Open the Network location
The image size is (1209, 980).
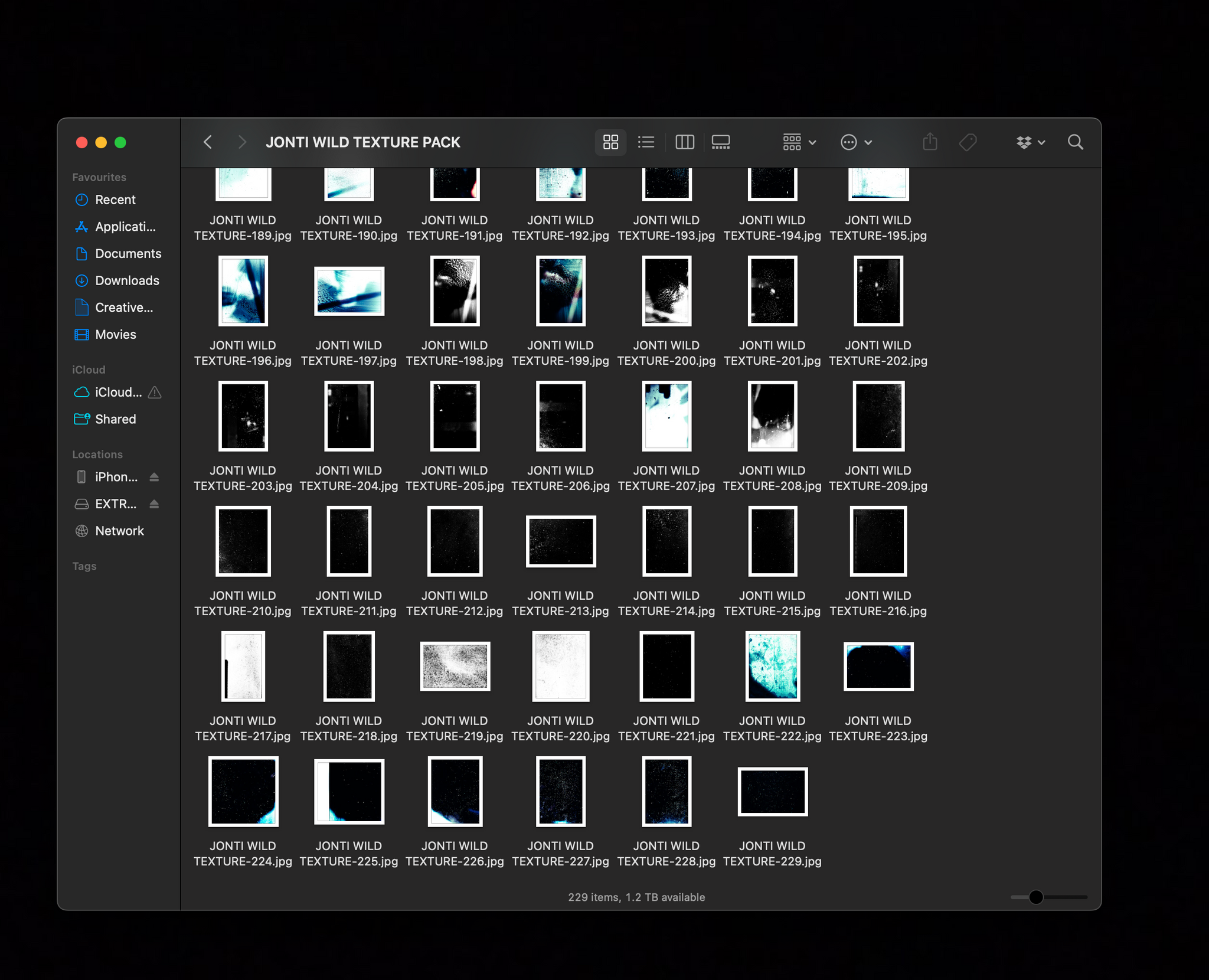pyautogui.click(x=119, y=531)
